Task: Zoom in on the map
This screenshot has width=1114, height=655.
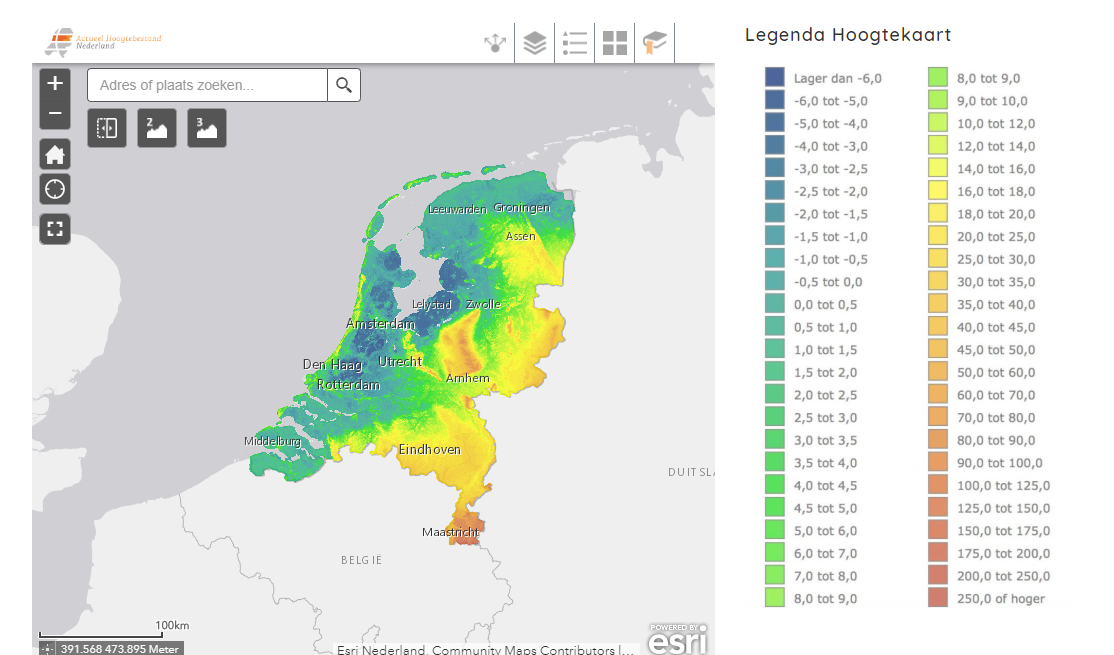Action: coord(55,84)
